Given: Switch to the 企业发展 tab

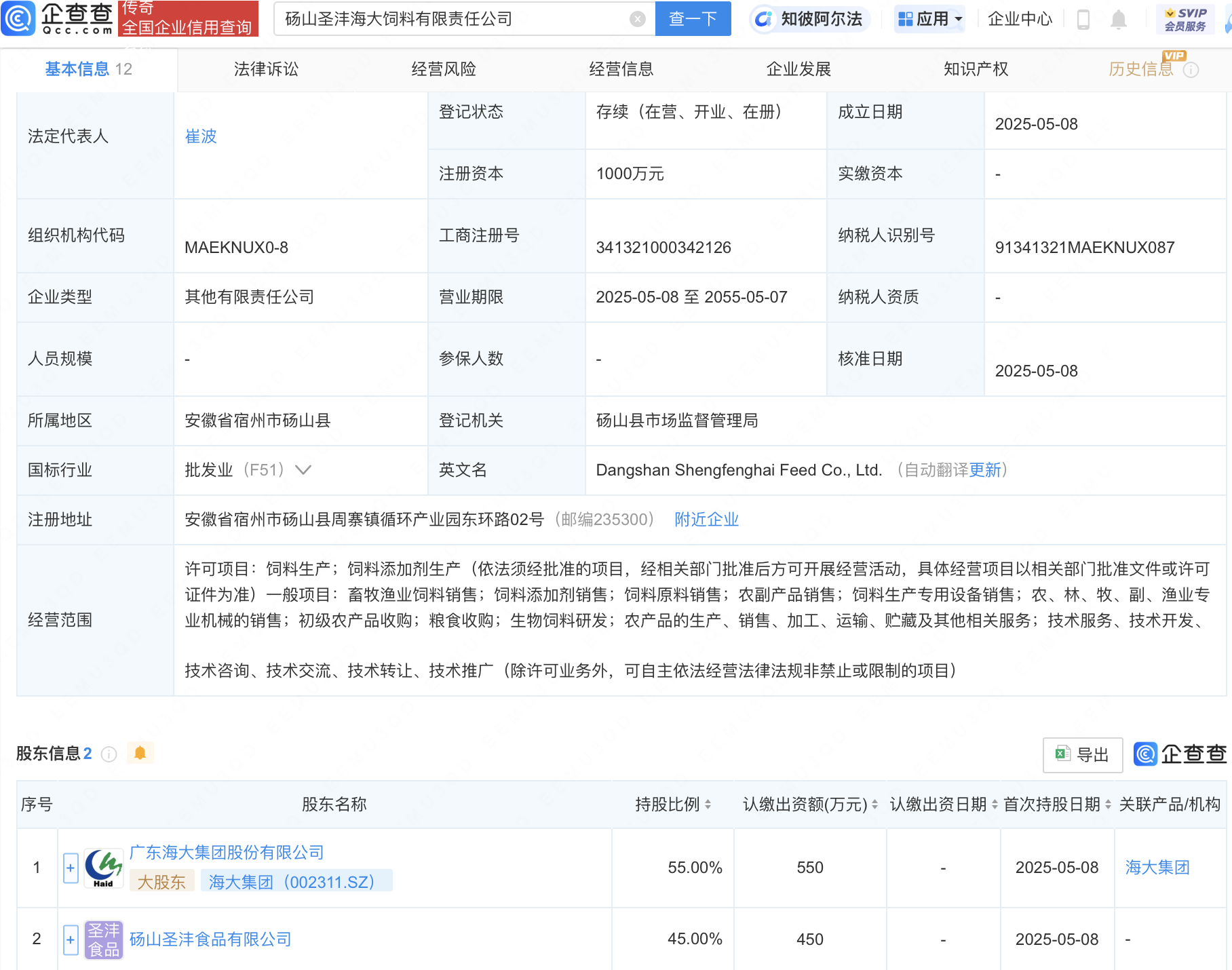Looking at the screenshot, I should pyautogui.click(x=798, y=69).
